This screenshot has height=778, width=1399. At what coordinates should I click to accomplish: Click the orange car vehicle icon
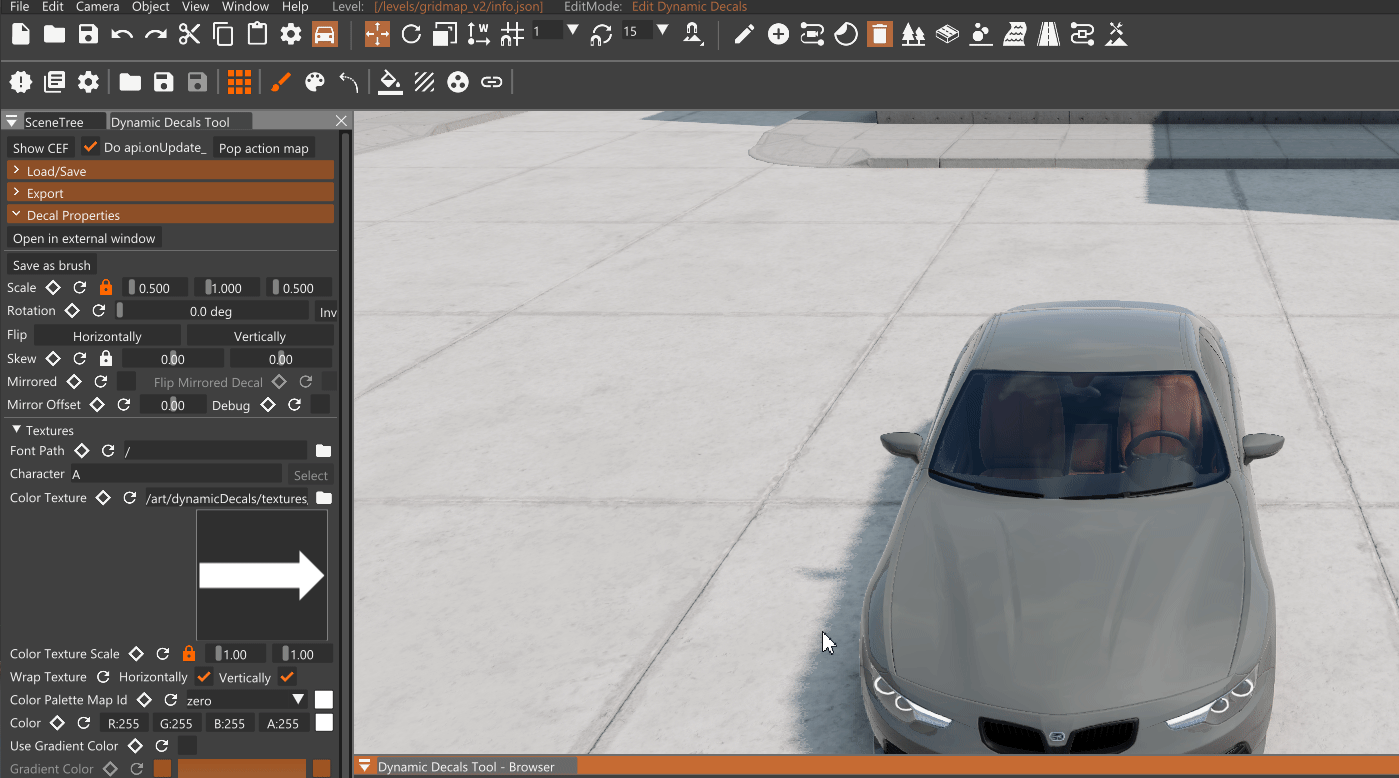point(324,34)
